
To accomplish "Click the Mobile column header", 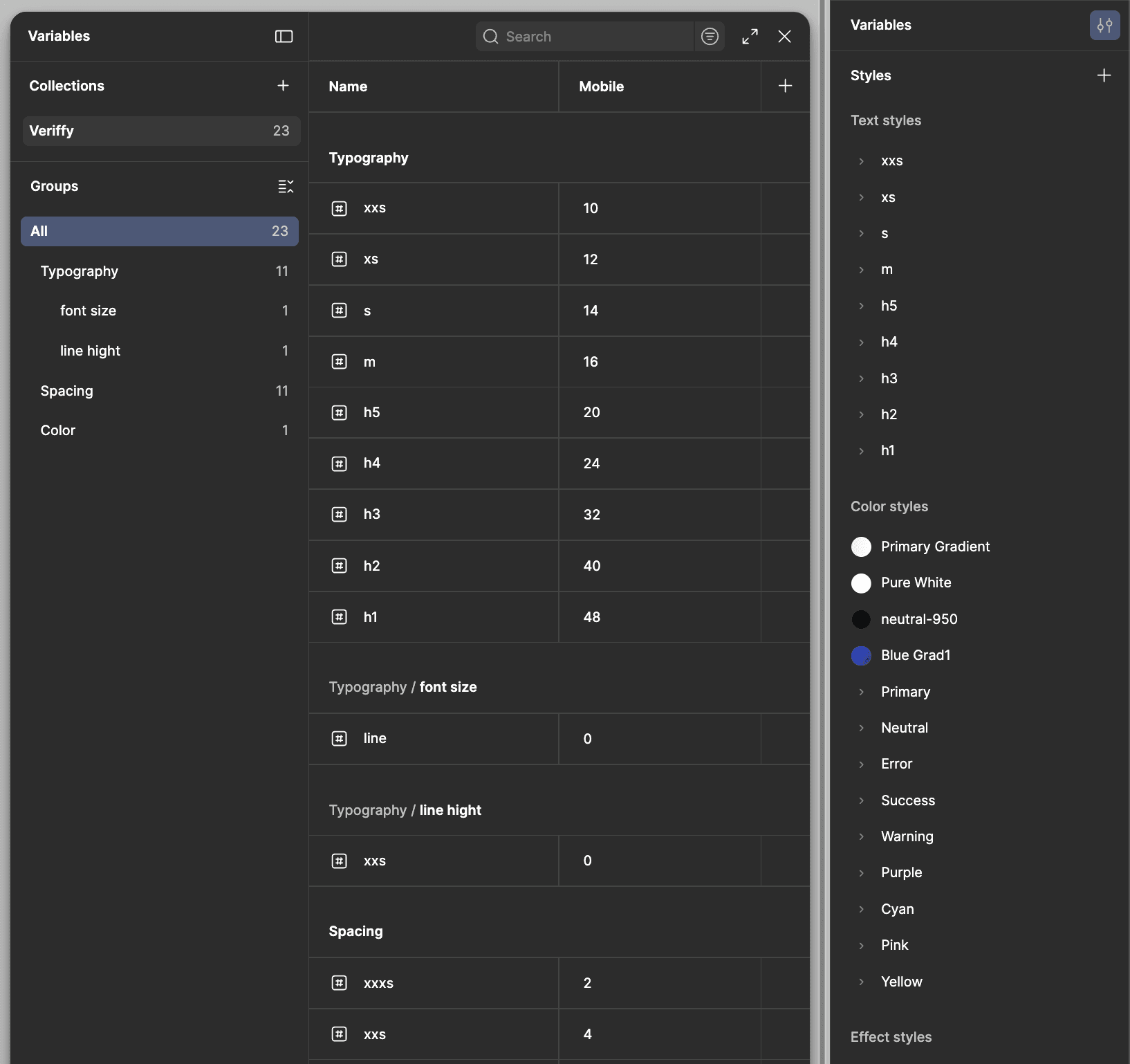I will pyautogui.click(x=660, y=86).
